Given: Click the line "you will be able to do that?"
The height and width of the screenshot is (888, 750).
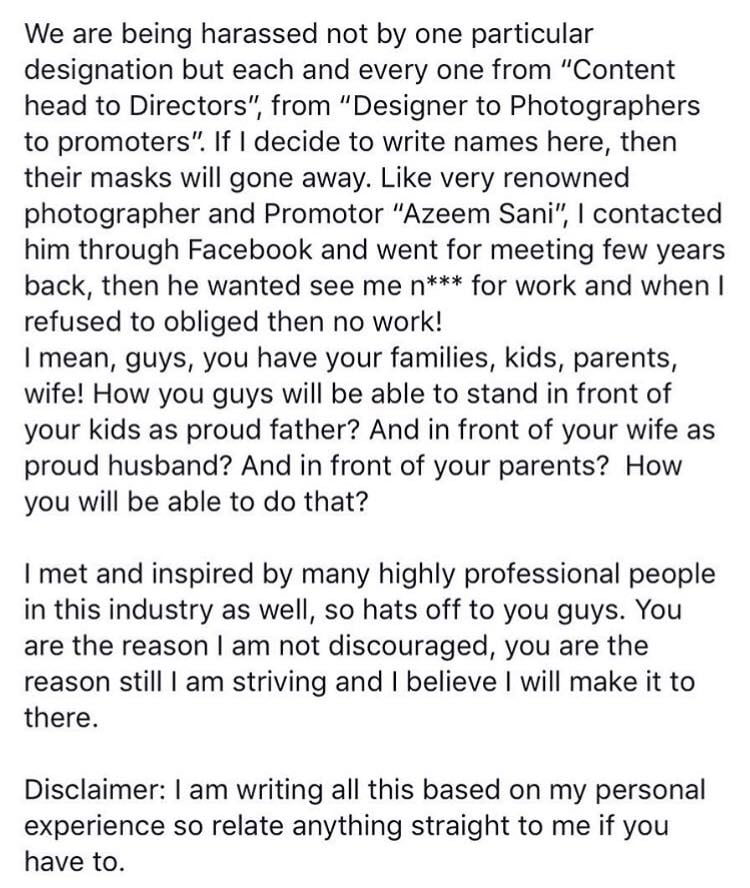Looking at the screenshot, I should [x=196, y=502].
